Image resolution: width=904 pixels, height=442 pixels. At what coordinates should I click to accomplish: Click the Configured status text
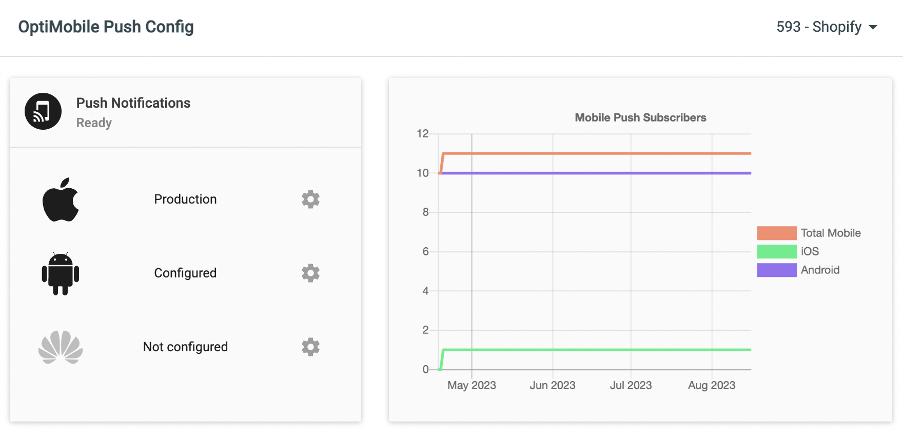pyautogui.click(x=185, y=273)
